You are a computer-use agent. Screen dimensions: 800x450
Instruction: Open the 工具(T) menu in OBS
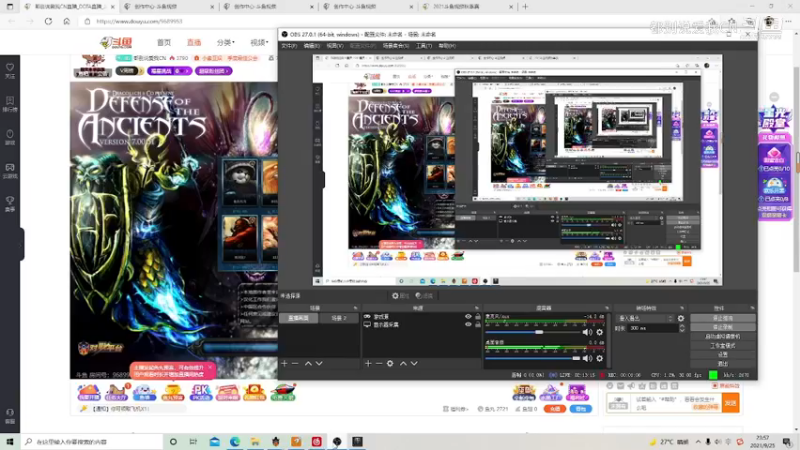(x=423, y=46)
